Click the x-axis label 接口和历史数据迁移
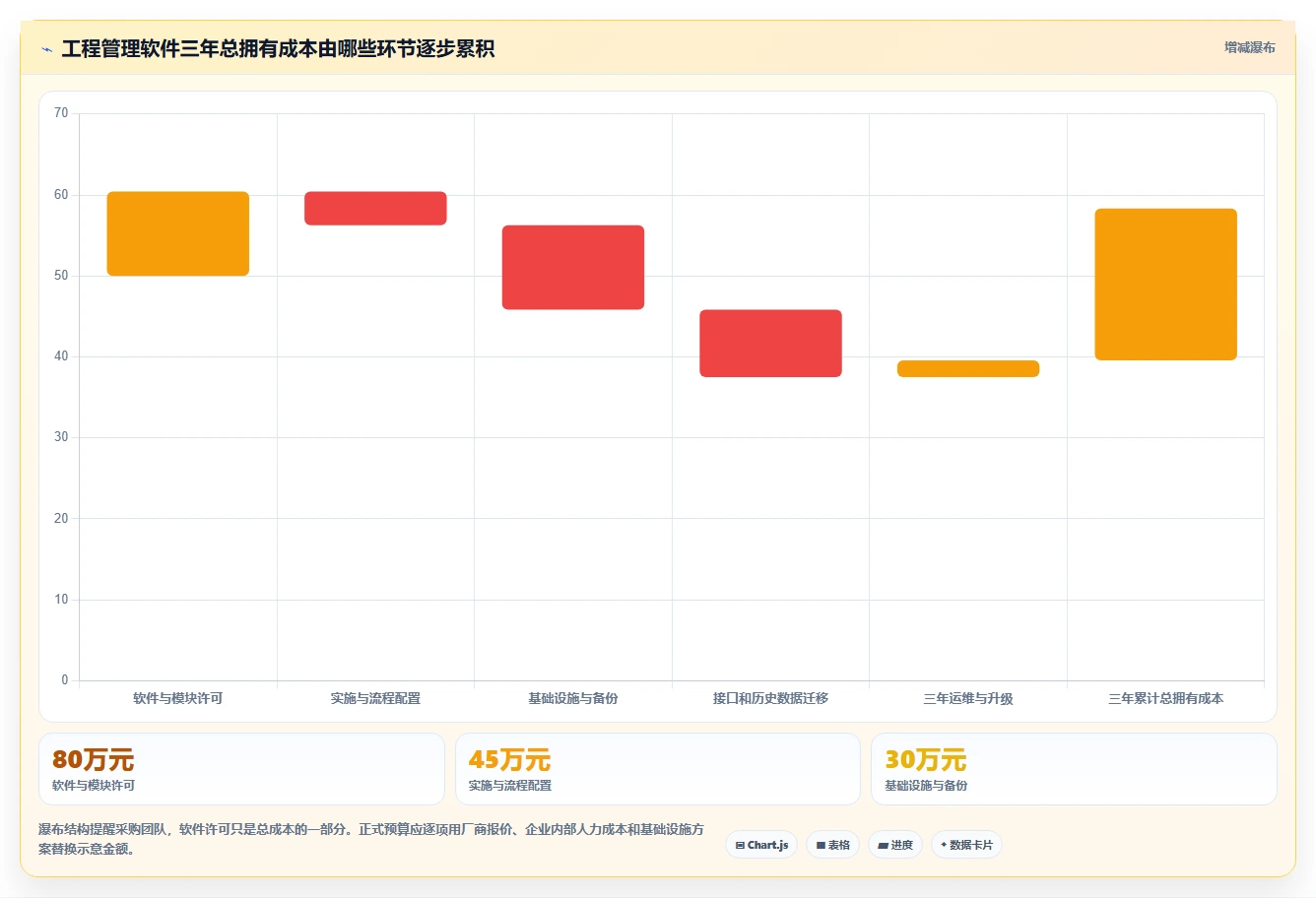The height and width of the screenshot is (898, 1316). coord(770,698)
